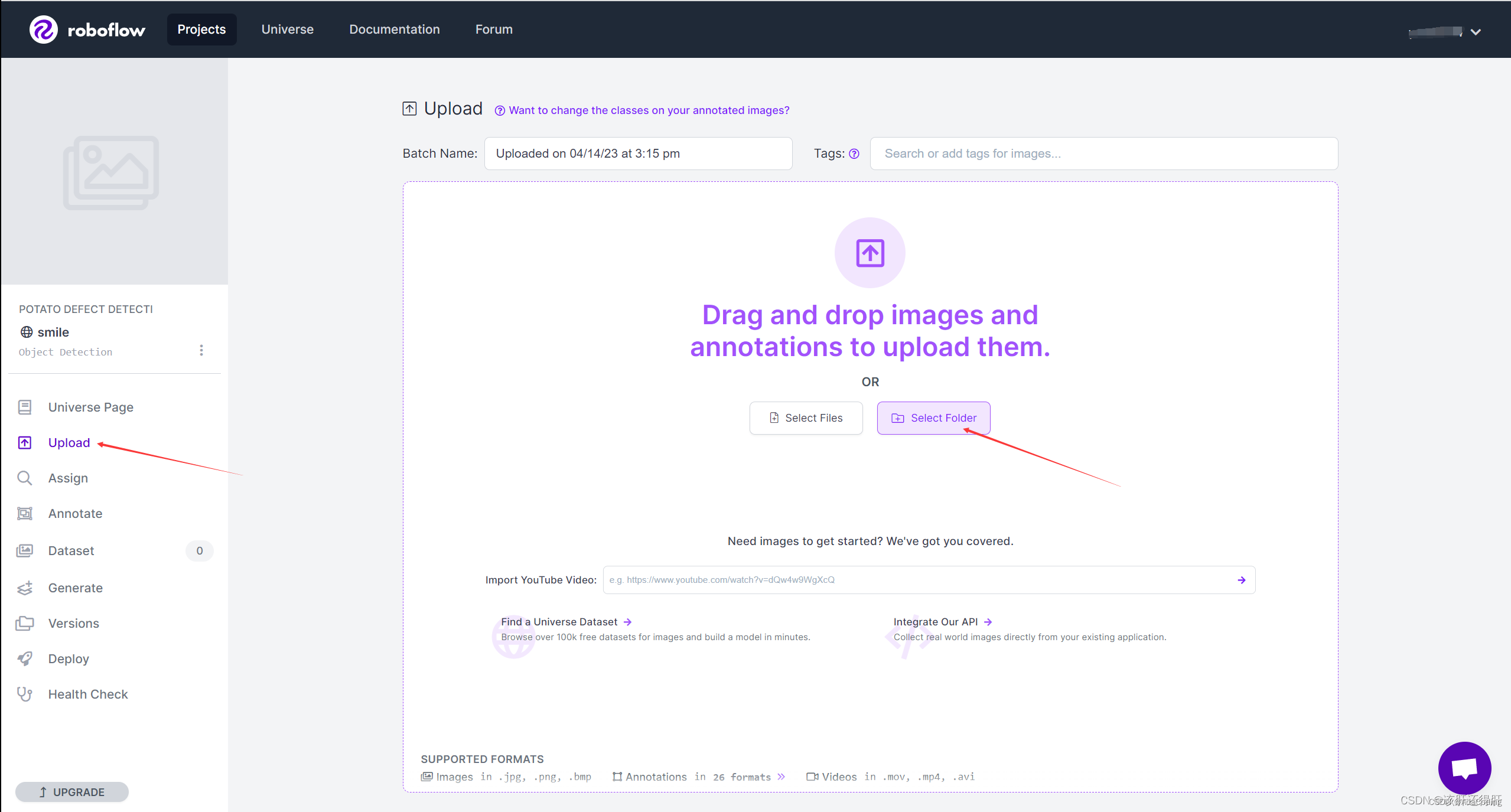
Task: Open project three-dot options menu
Action: coord(201,350)
